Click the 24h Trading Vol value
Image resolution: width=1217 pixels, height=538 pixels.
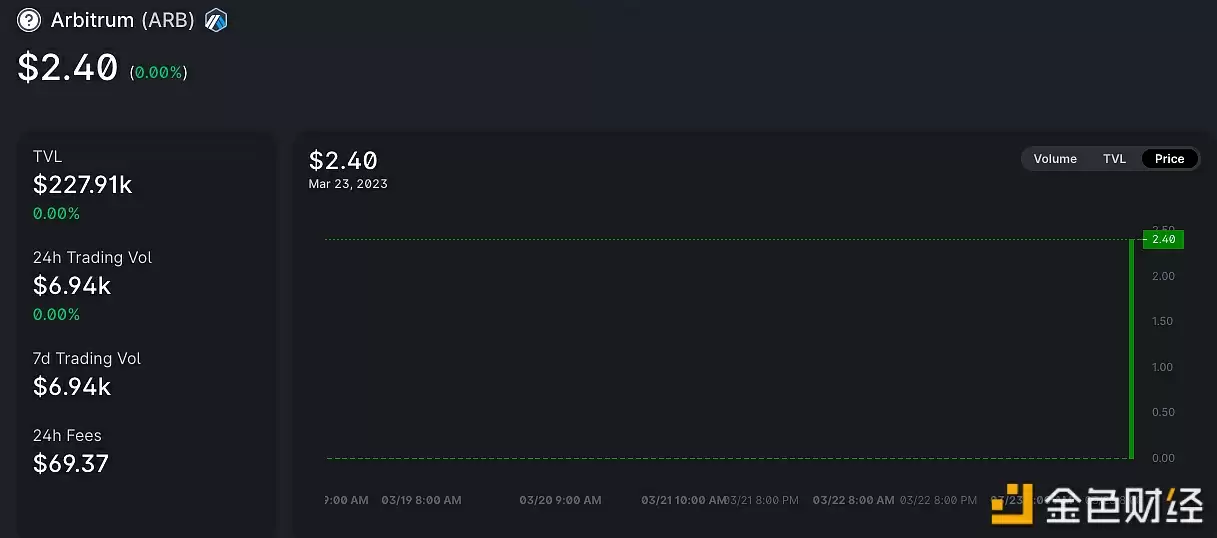click(72, 286)
